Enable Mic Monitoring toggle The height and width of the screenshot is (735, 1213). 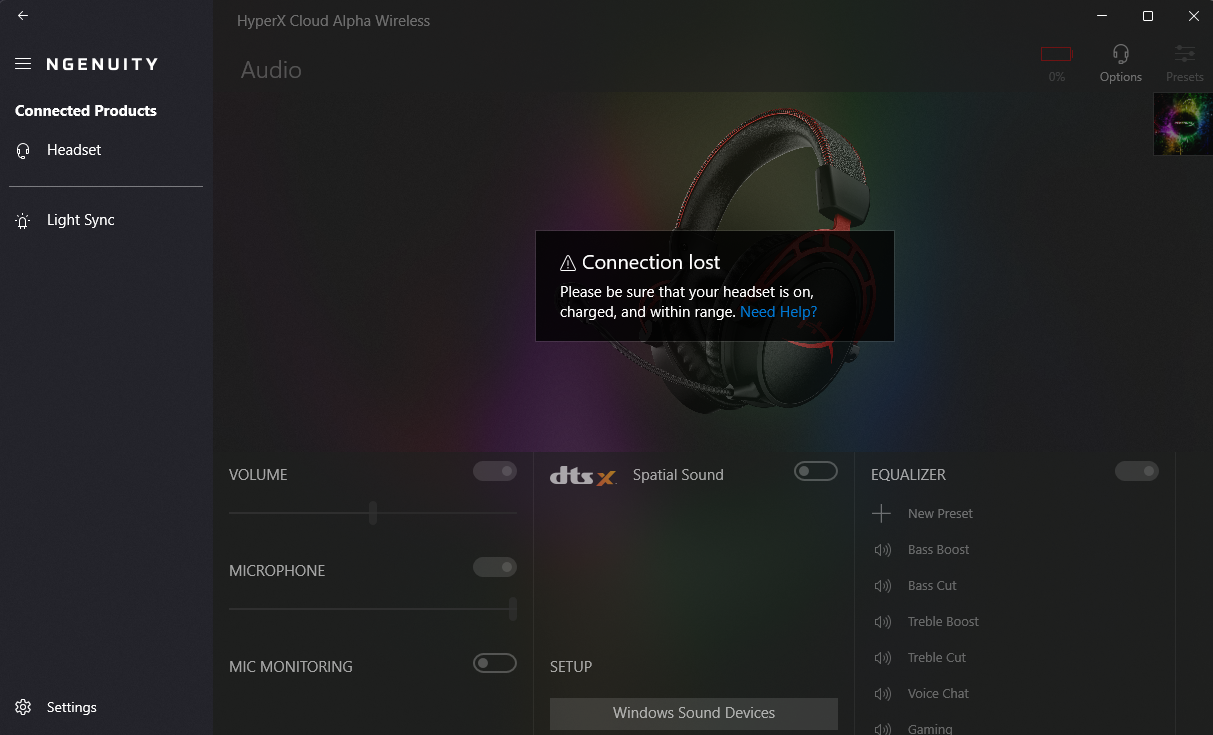click(495, 663)
